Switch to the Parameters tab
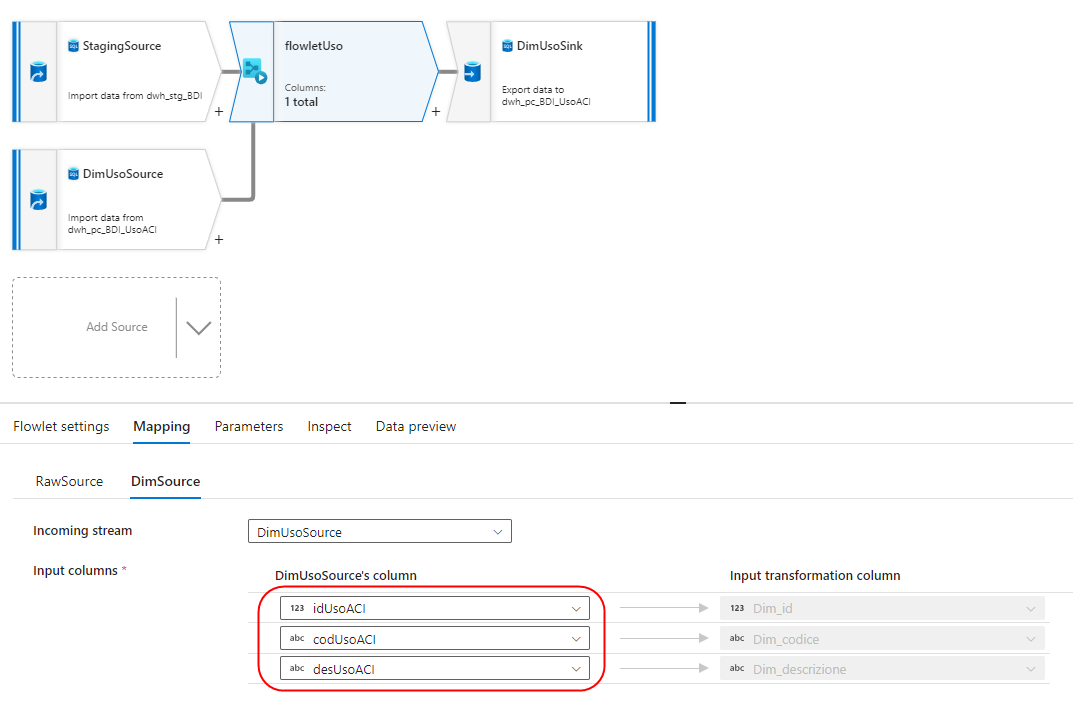Screen dimensions: 1073x703 (x=248, y=426)
